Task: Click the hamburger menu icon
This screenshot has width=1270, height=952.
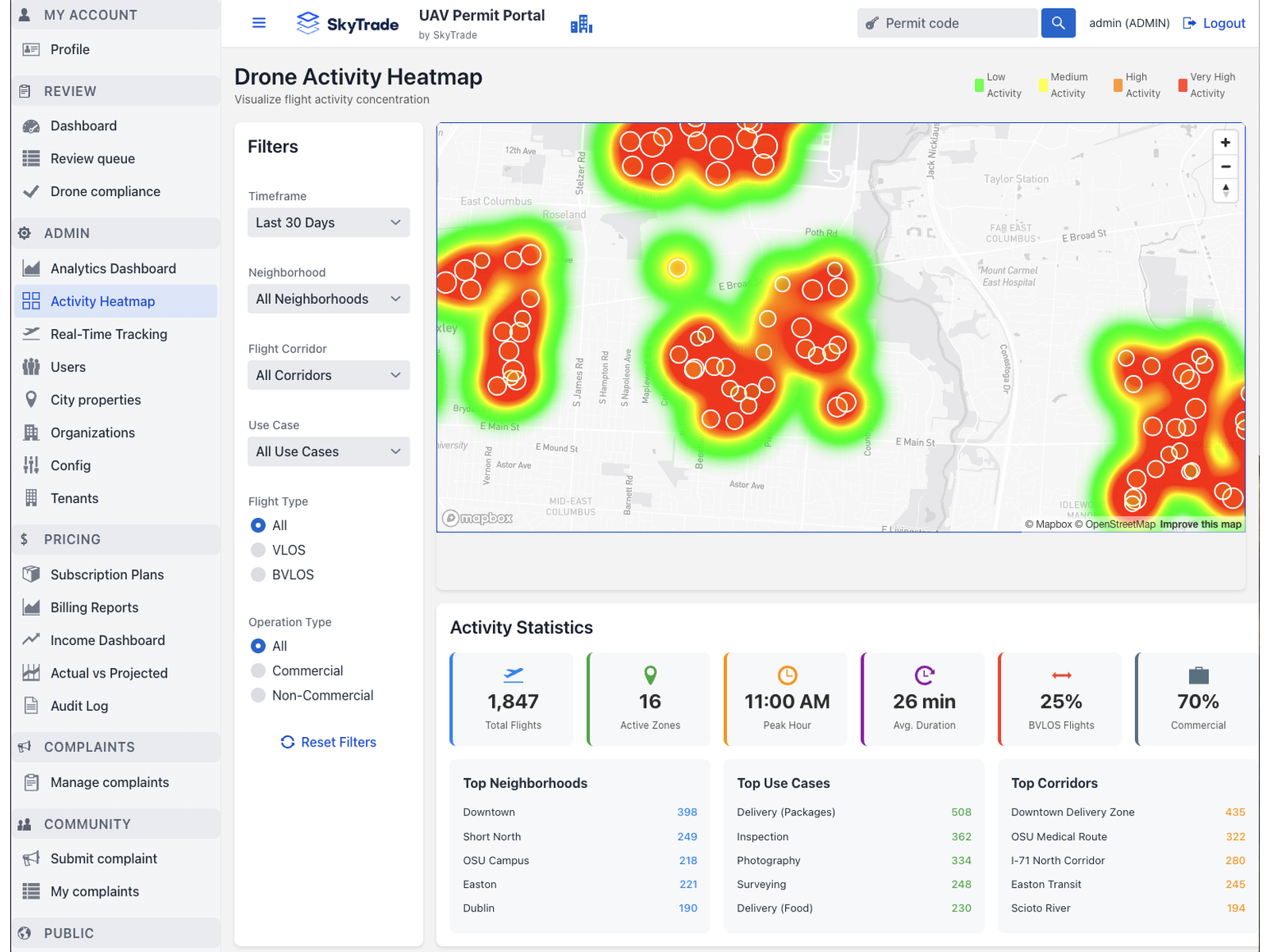Action: pos(259,23)
